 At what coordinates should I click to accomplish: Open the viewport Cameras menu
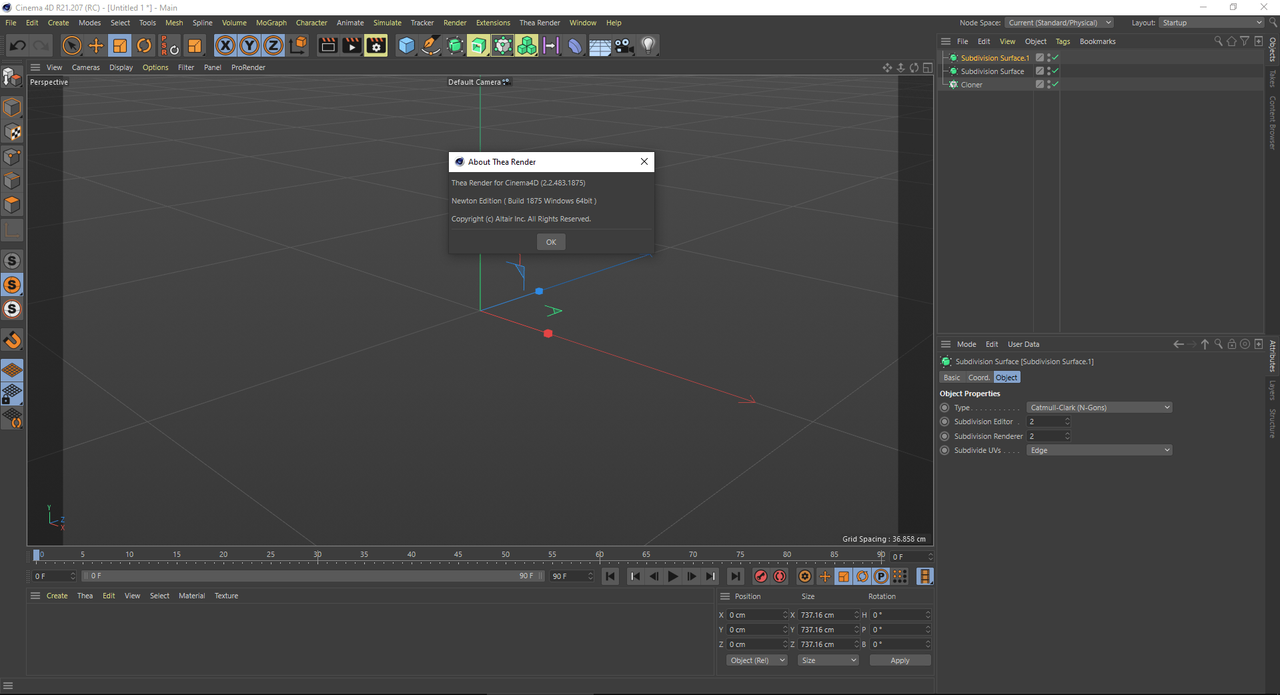[86, 67]
